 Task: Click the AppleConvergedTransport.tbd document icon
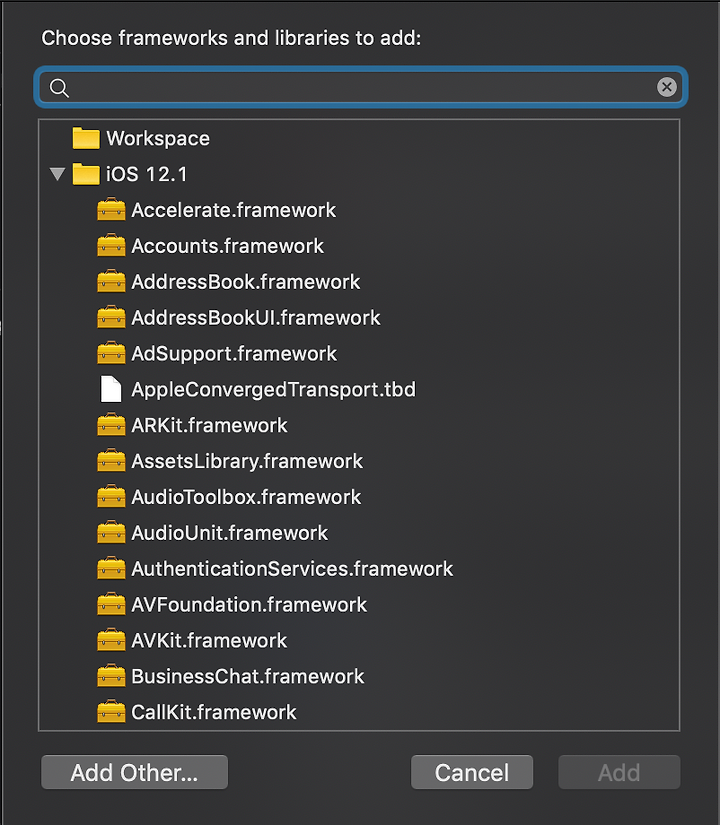tap(111, 389)
